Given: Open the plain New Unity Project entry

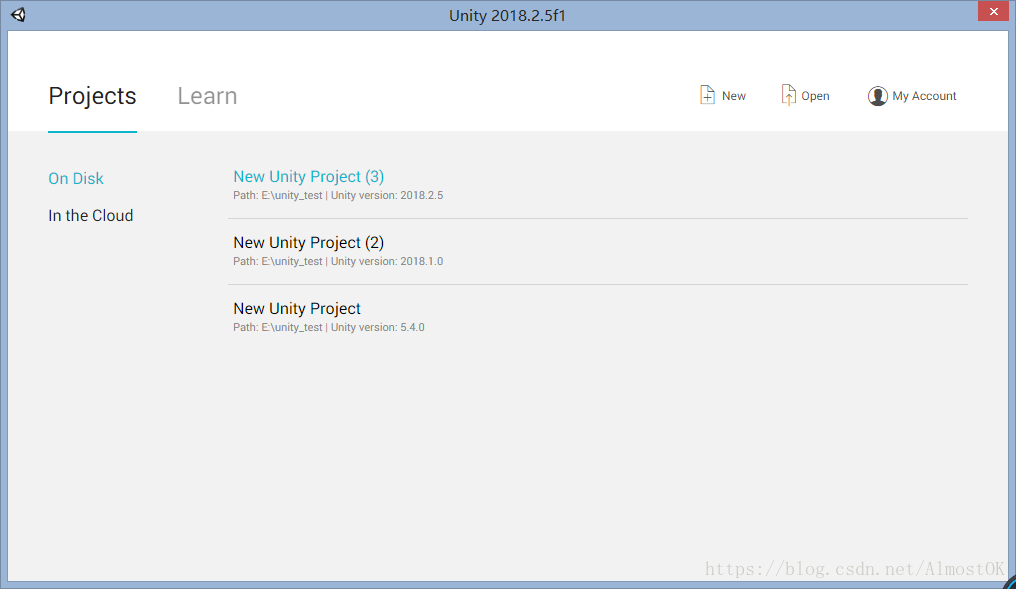Looking at the screenshot, I should coord(297,308).
